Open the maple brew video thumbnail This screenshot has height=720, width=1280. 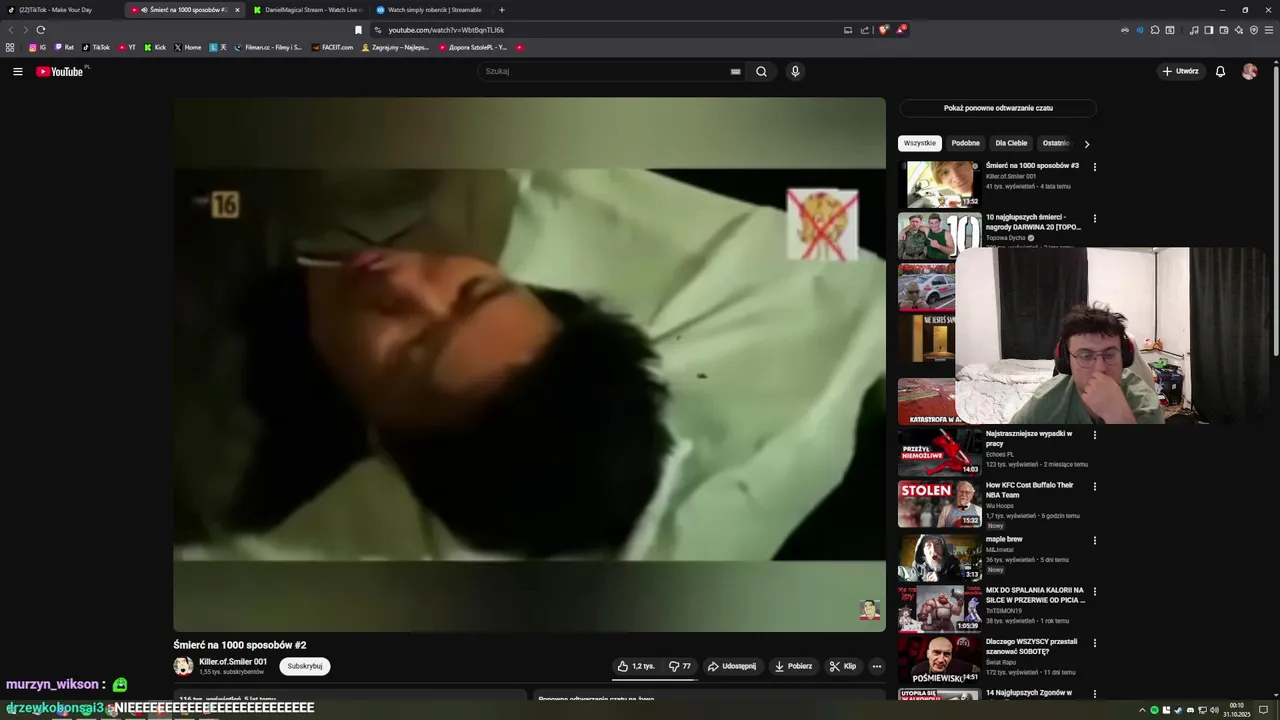(x=940, y=558)
